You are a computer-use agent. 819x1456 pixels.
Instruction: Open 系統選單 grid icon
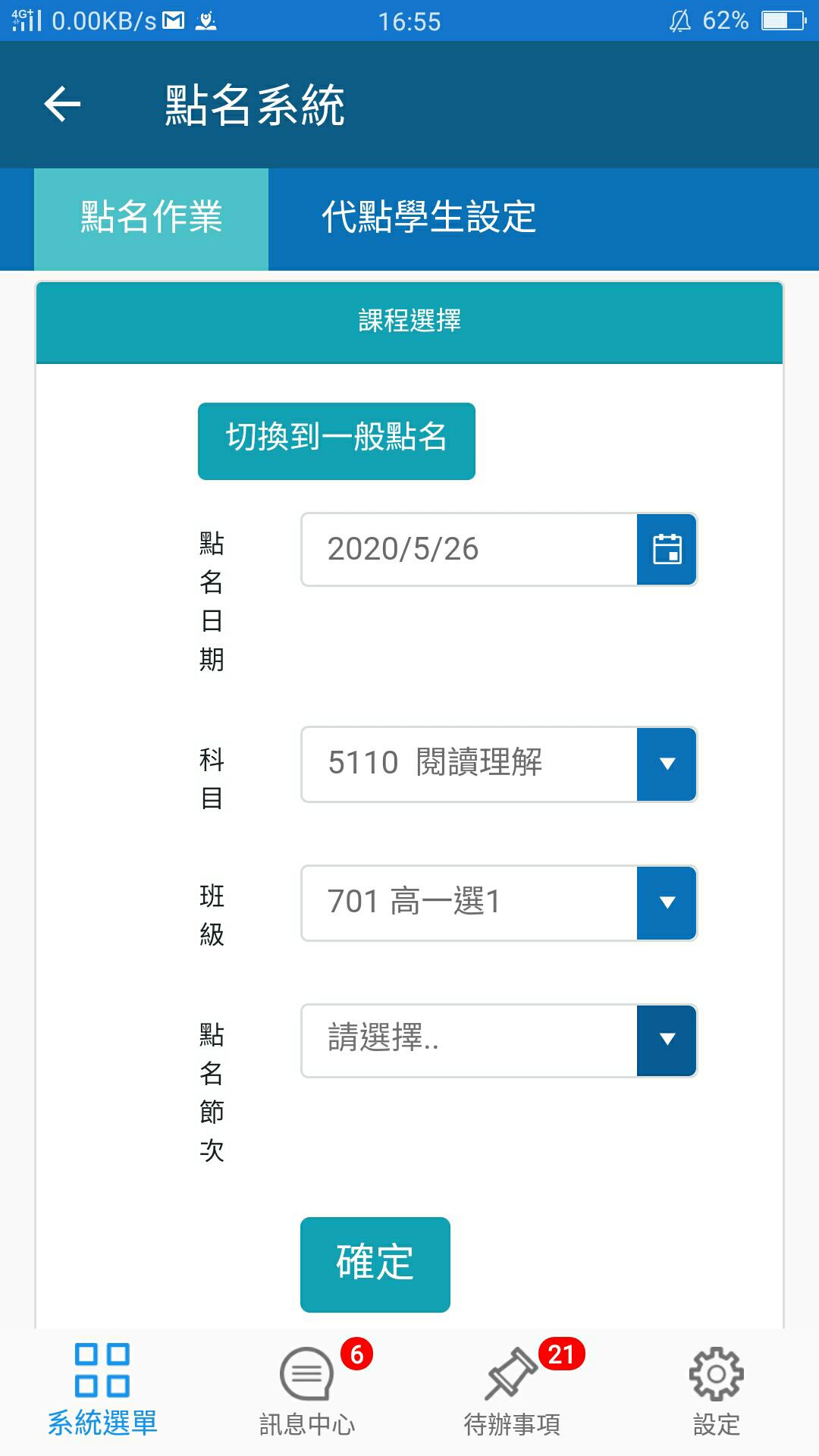tap(102, 1370)
